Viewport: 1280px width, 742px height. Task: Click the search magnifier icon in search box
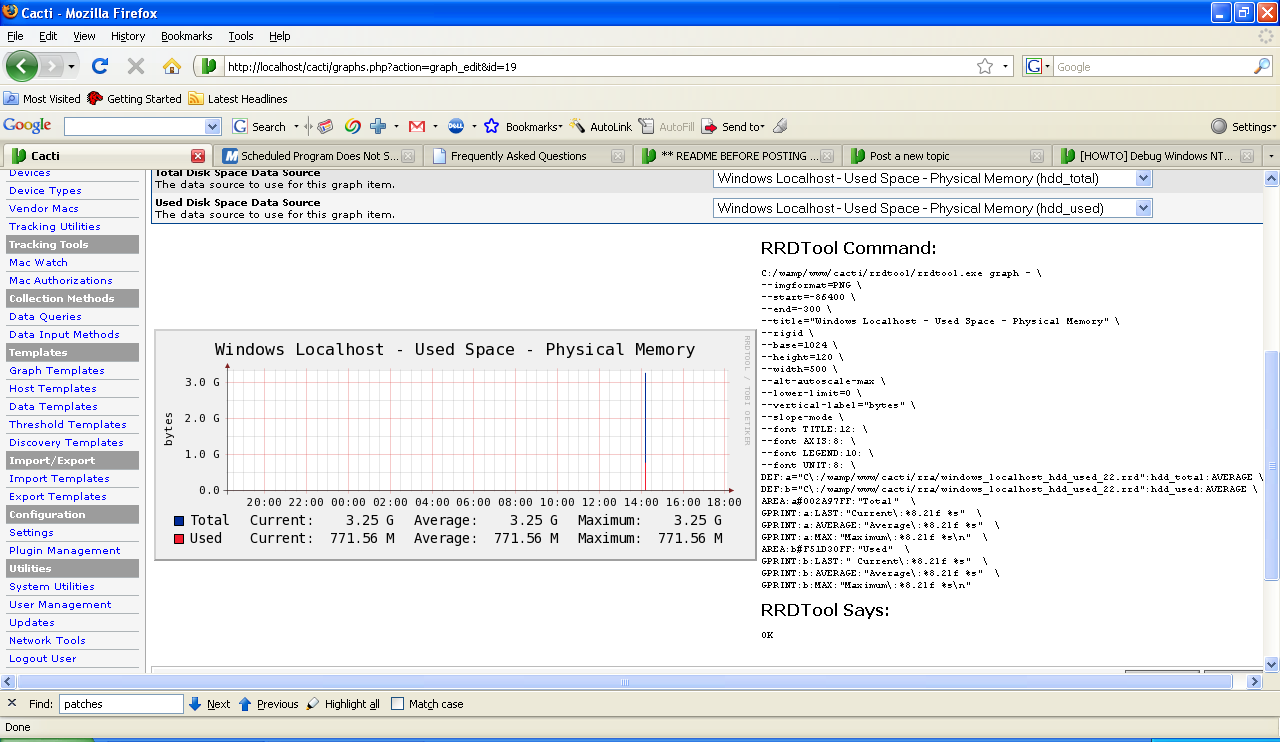(x=1262, y=66)
